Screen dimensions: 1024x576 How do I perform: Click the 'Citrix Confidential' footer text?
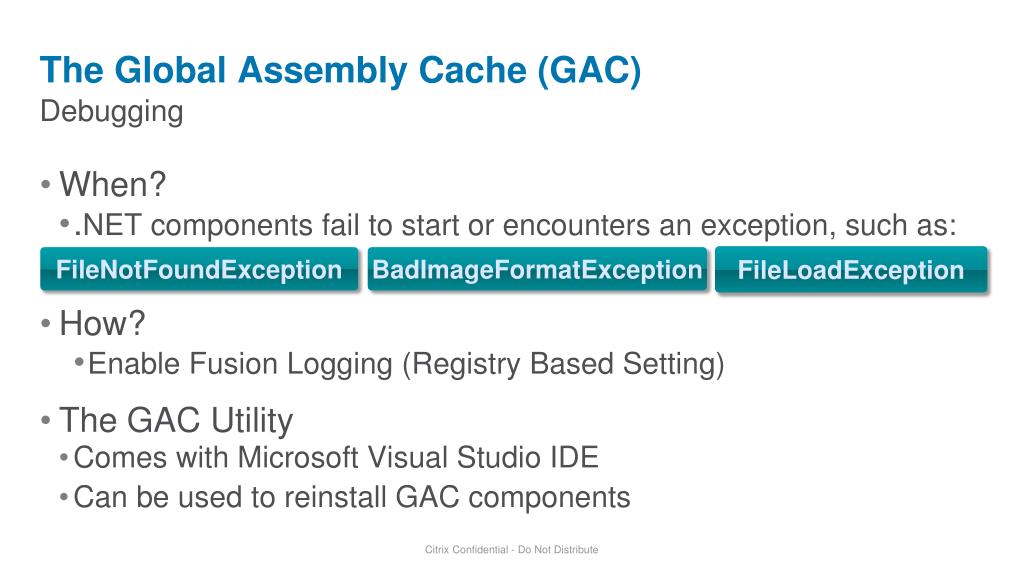(466, 550)
